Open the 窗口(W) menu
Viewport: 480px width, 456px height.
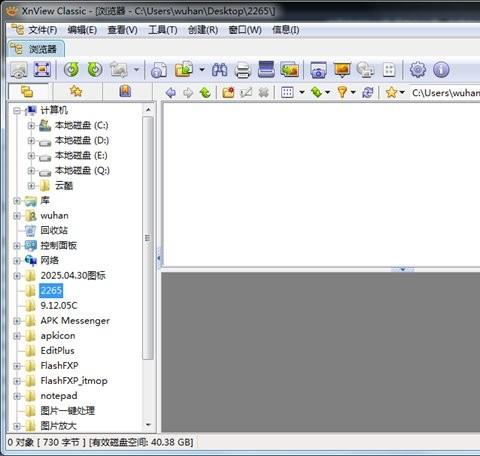coord(245,30)
